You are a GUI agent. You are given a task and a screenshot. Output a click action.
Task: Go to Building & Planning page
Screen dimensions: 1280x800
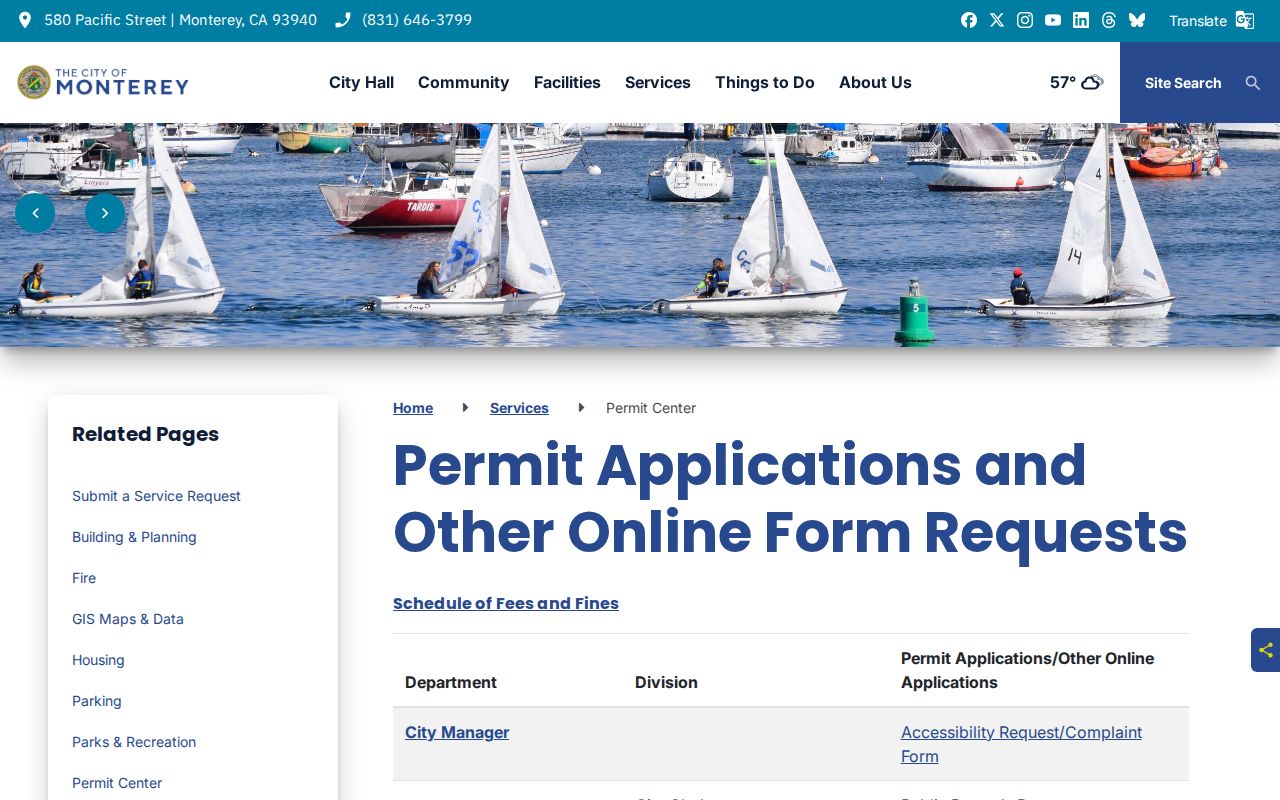tap(134, 537)
